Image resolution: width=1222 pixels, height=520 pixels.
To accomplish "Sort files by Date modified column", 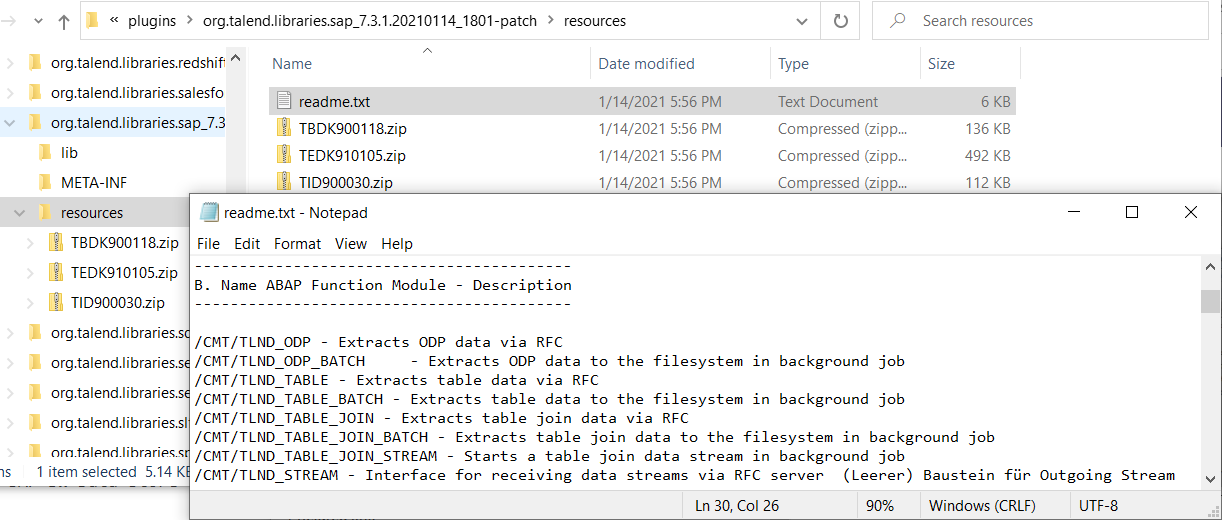I will point(646,63).
